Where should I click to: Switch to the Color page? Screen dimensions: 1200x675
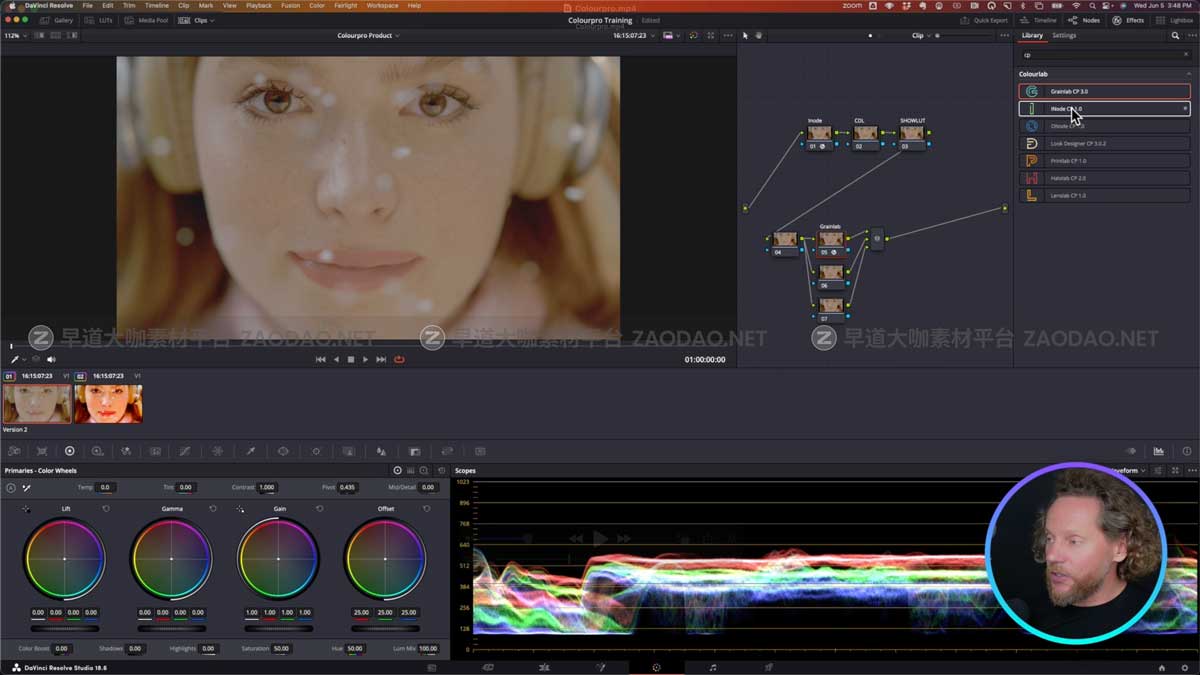(656, 667)
